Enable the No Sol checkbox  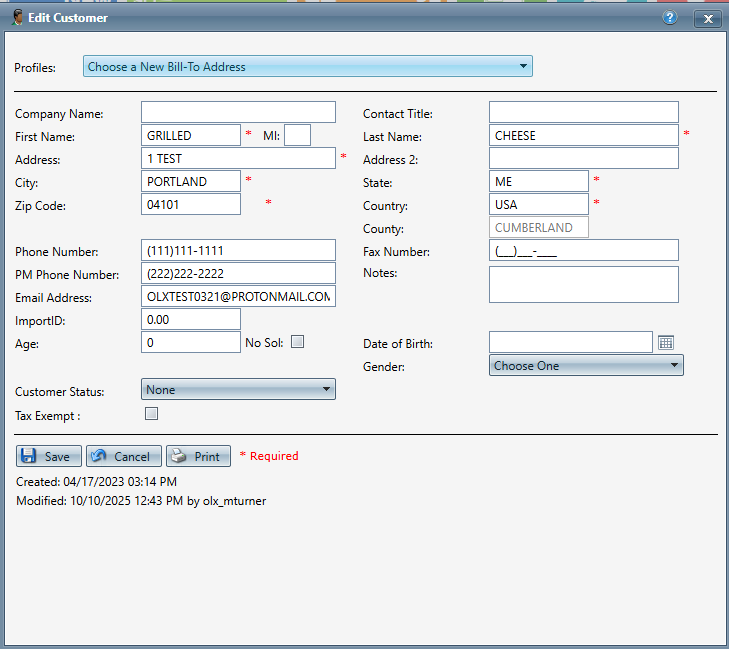click(297, 342)
